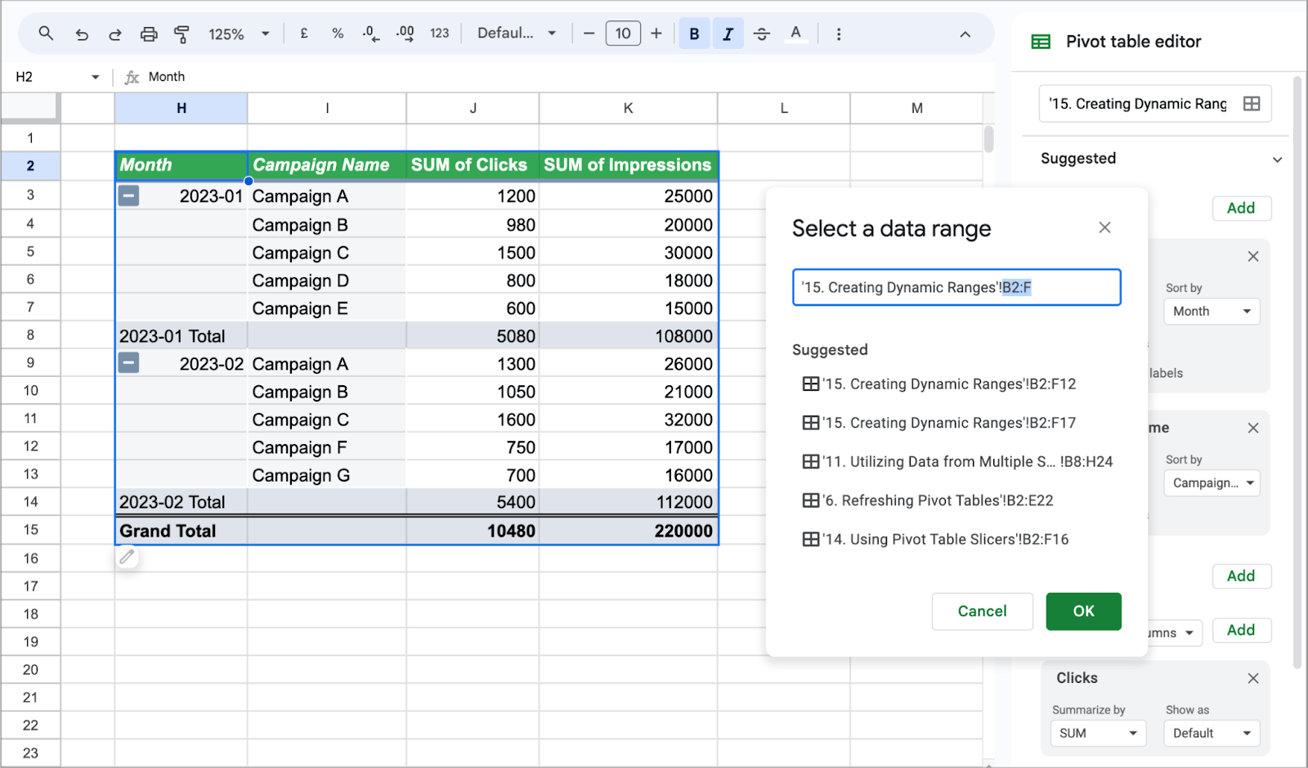
Task: Open the 123 number format menu
Action: tap(439, 33)
